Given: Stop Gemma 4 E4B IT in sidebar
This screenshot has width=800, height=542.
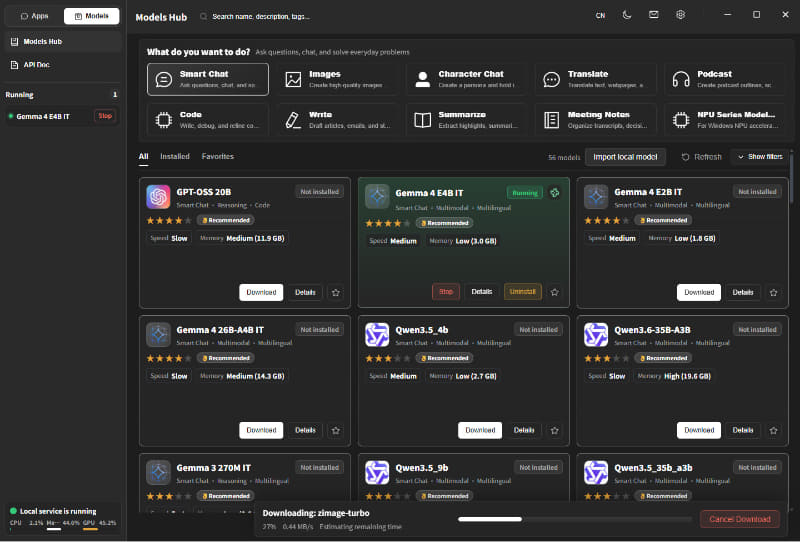Looking at the screenshot, I should (x=105, y=116).
